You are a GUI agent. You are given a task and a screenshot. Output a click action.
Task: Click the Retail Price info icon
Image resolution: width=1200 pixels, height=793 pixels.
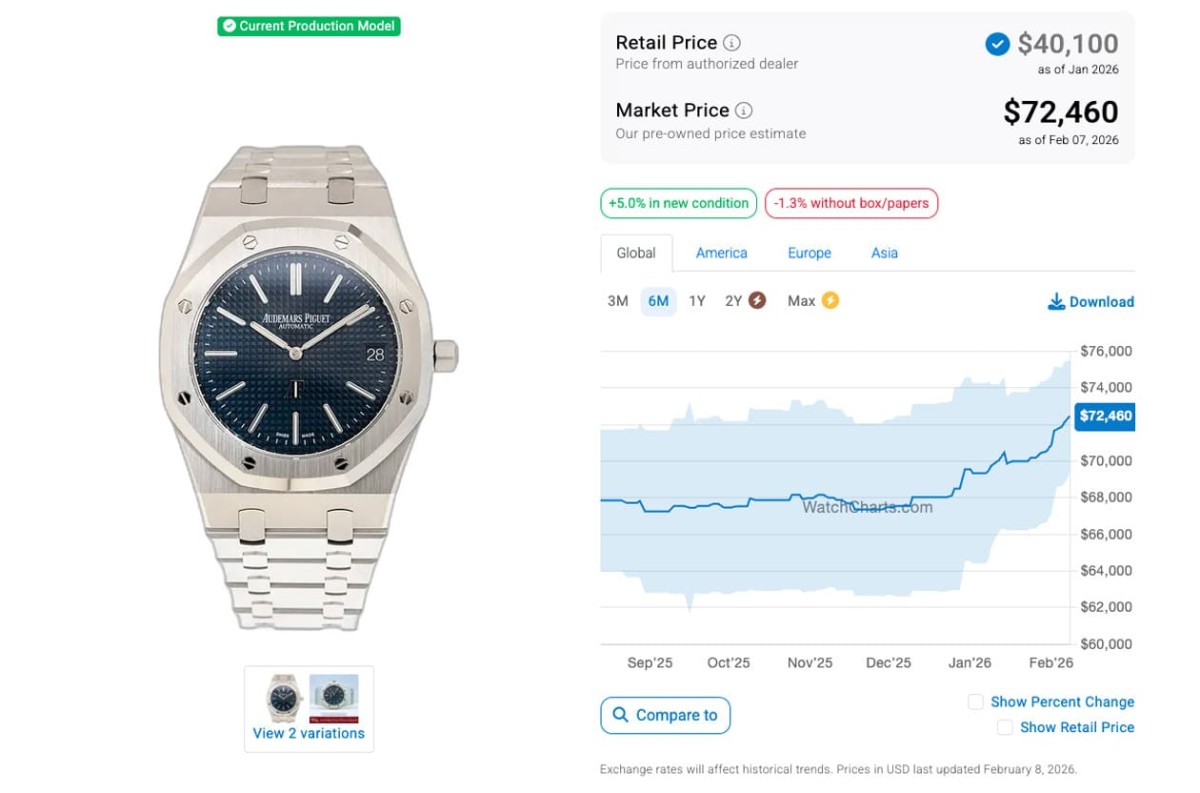tap(732, 43)
